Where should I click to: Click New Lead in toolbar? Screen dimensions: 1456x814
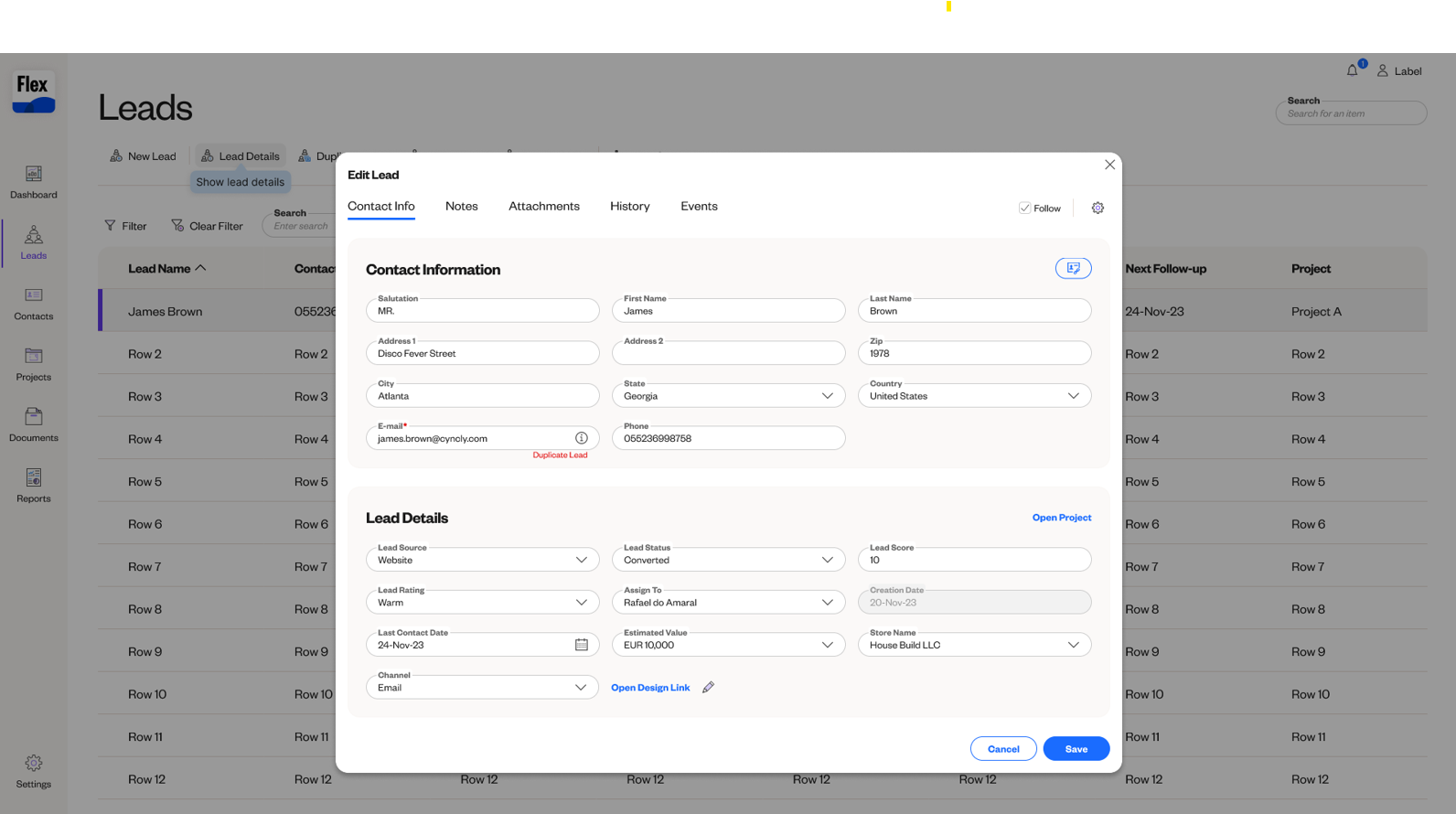143,156
